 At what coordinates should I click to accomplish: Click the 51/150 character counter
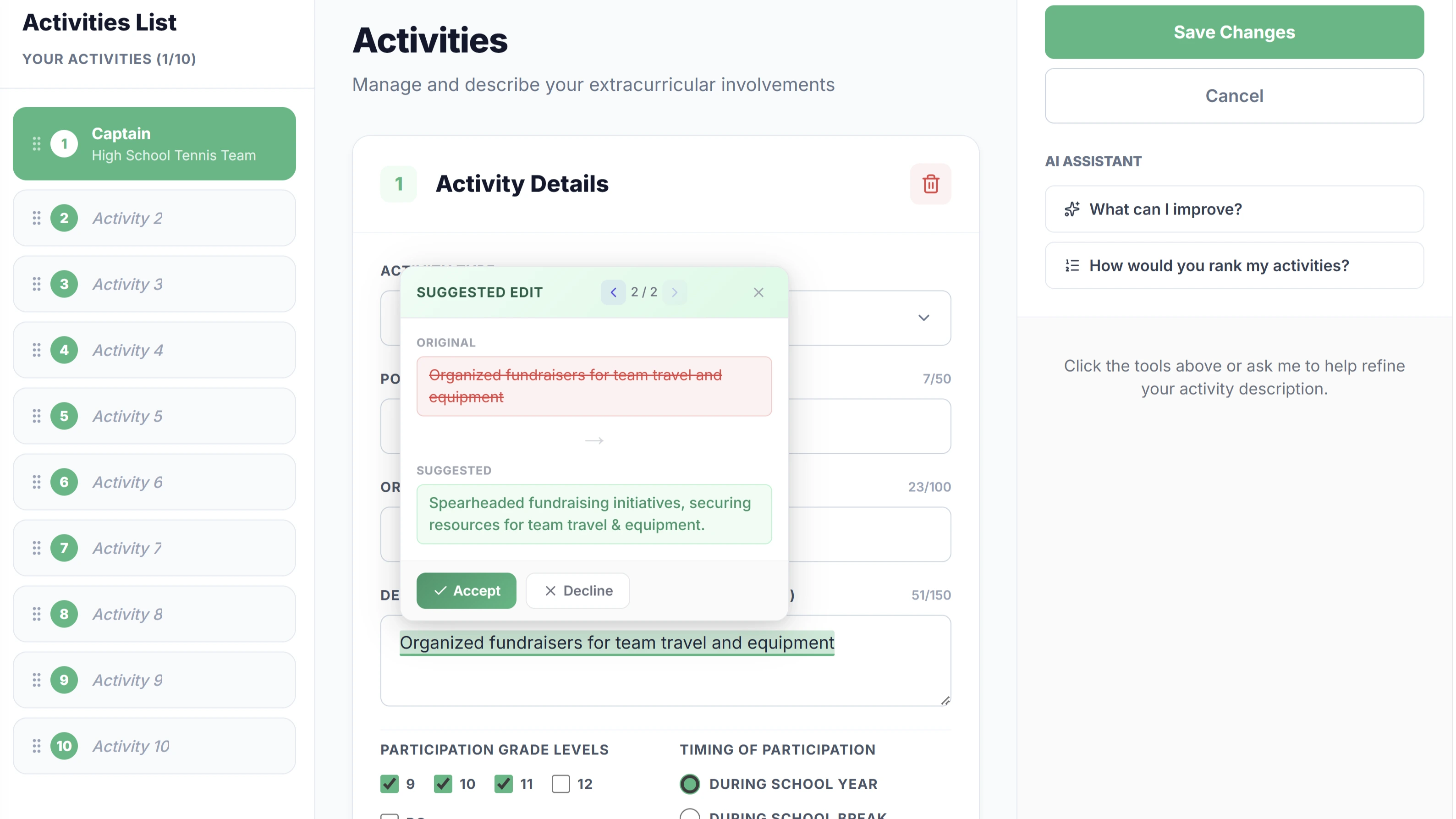931,595
